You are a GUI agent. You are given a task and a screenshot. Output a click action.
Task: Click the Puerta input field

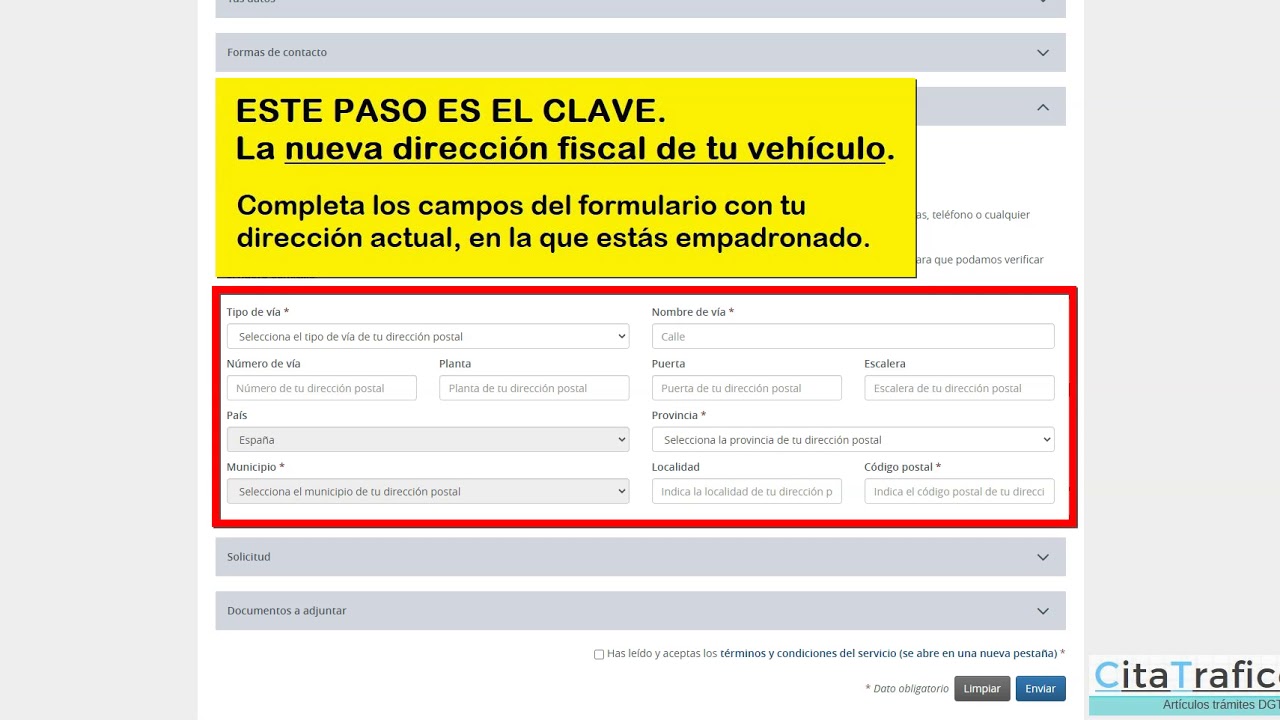[x=746, y=388]
